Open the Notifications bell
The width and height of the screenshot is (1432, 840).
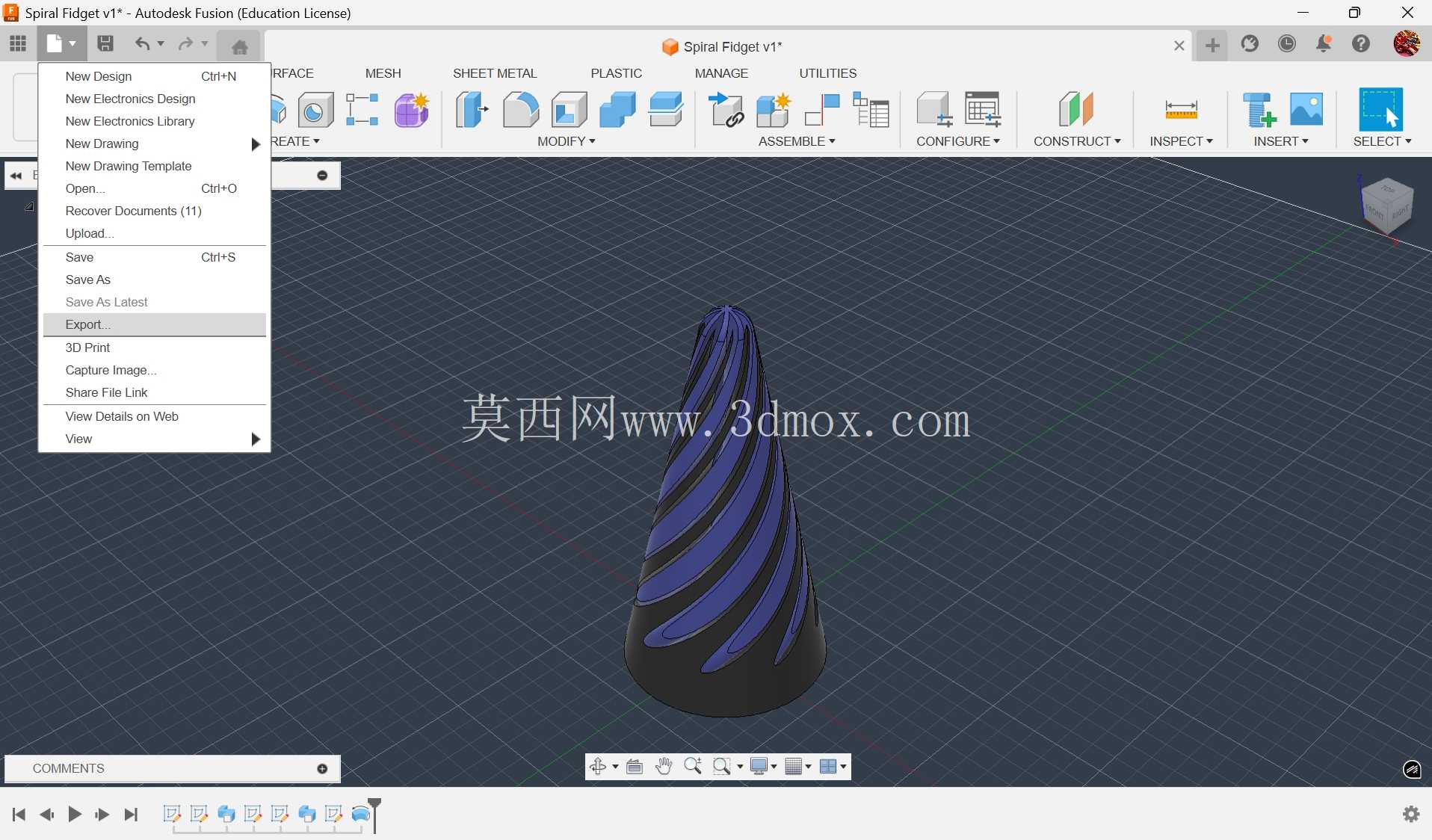click(1324, 44)
